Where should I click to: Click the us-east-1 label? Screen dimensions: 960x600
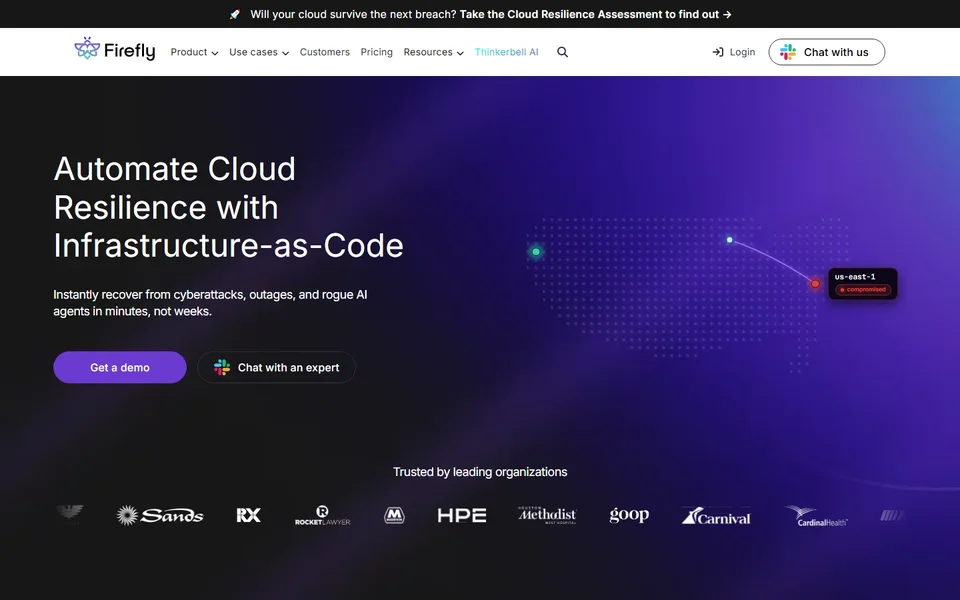[x=855, y=277]
